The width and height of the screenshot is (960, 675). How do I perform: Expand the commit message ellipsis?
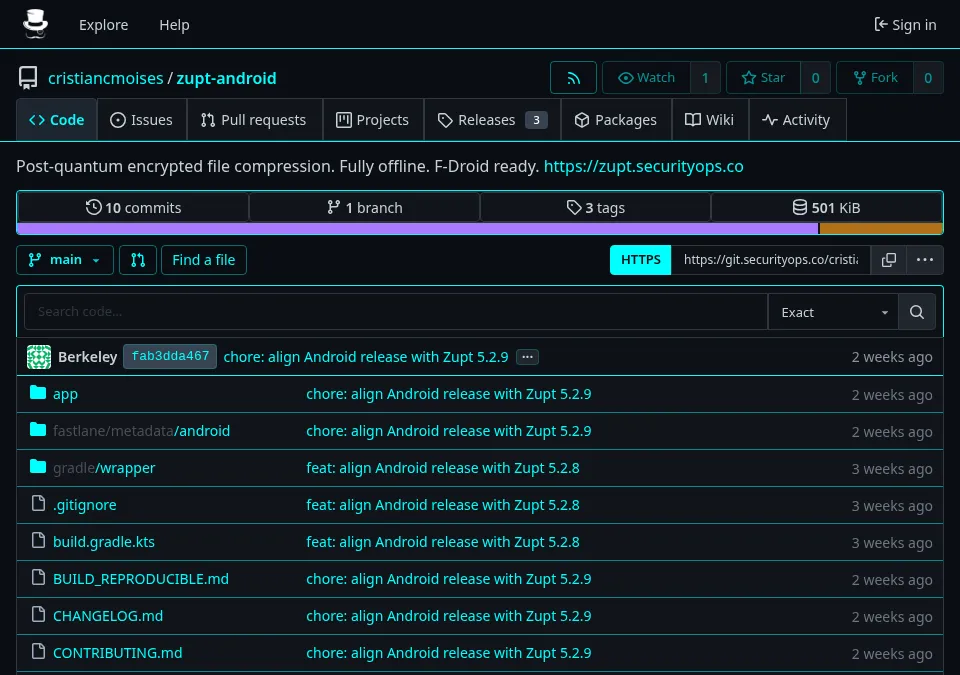point(527,356)
